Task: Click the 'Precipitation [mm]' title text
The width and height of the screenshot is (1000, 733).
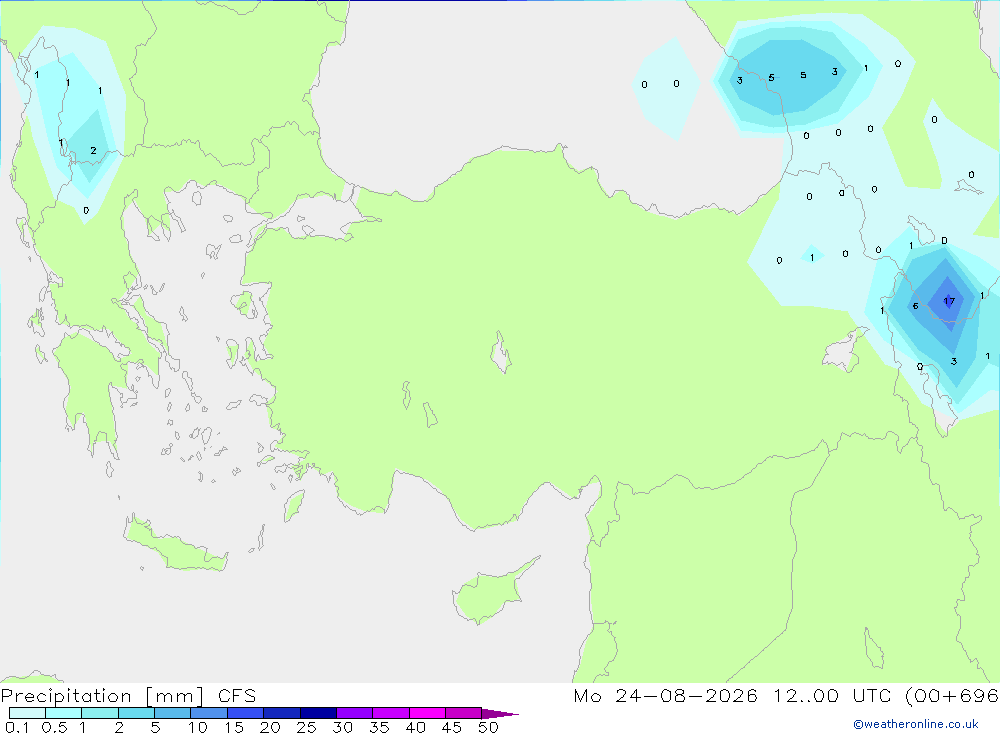Action: coord(102,696)
